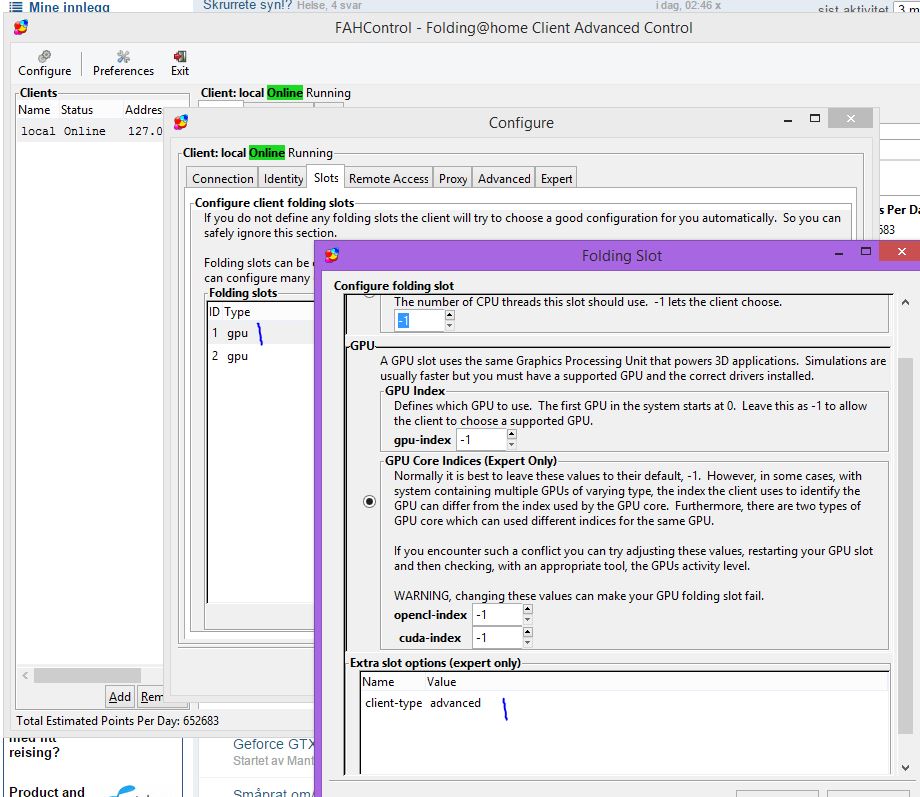
Task: Increment the opencl-index spinner
Action: (527, 609)
